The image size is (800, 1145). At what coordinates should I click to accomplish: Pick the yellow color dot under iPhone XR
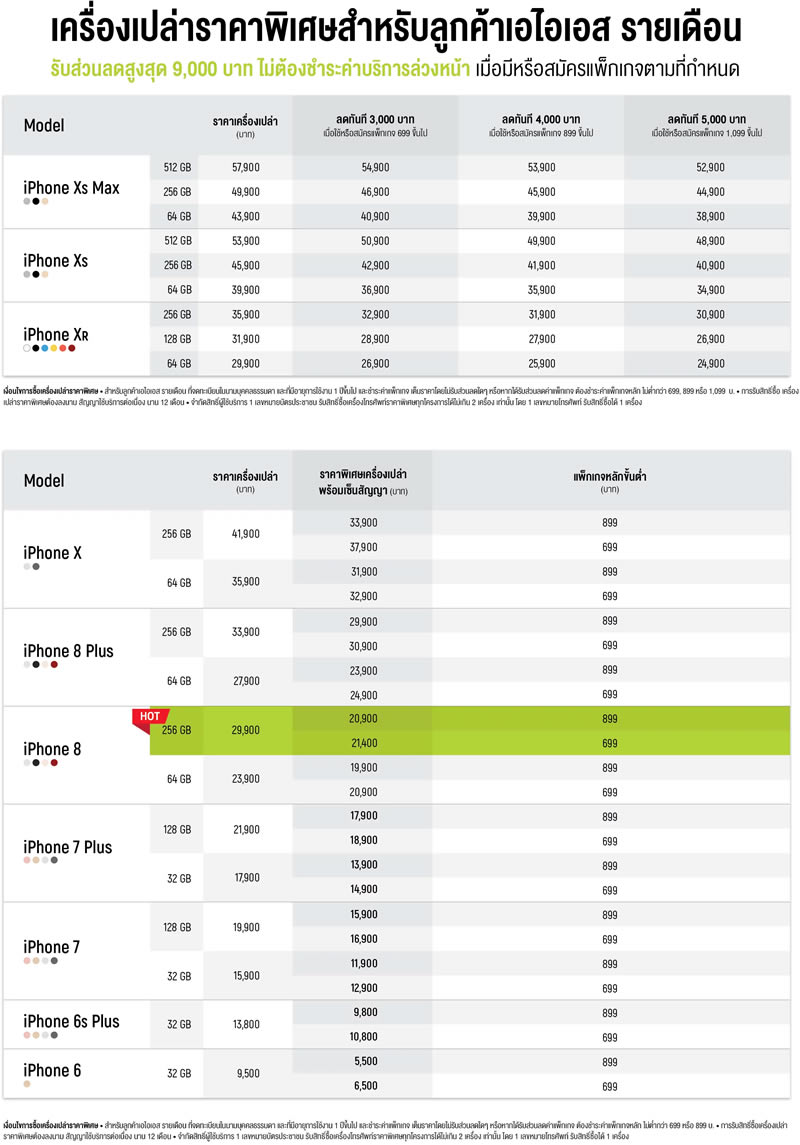(x=54, y=348)
